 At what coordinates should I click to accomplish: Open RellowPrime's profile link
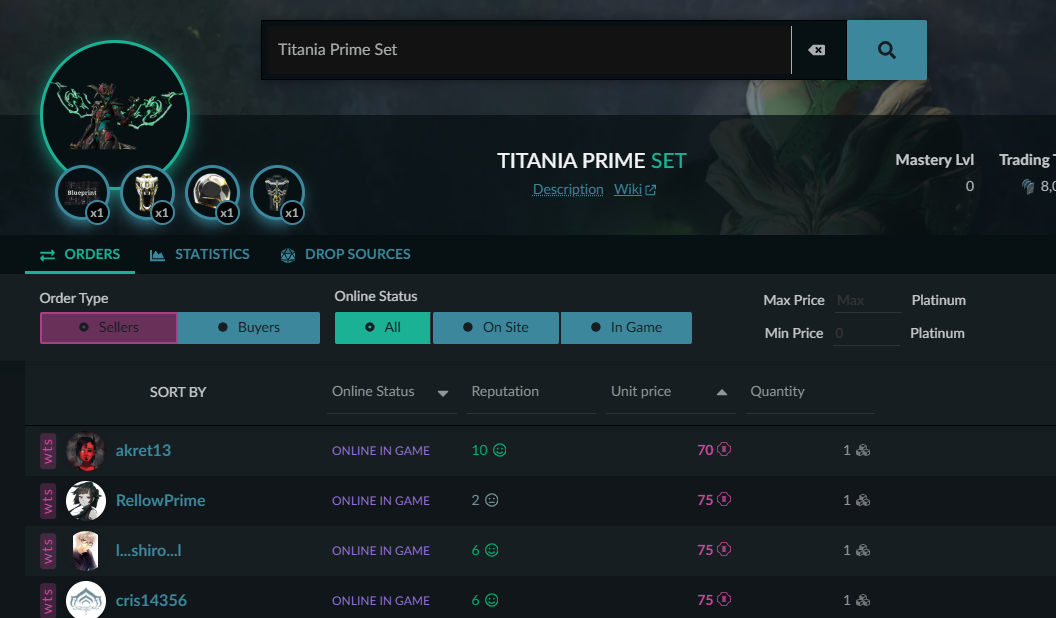tap(160, 500)
